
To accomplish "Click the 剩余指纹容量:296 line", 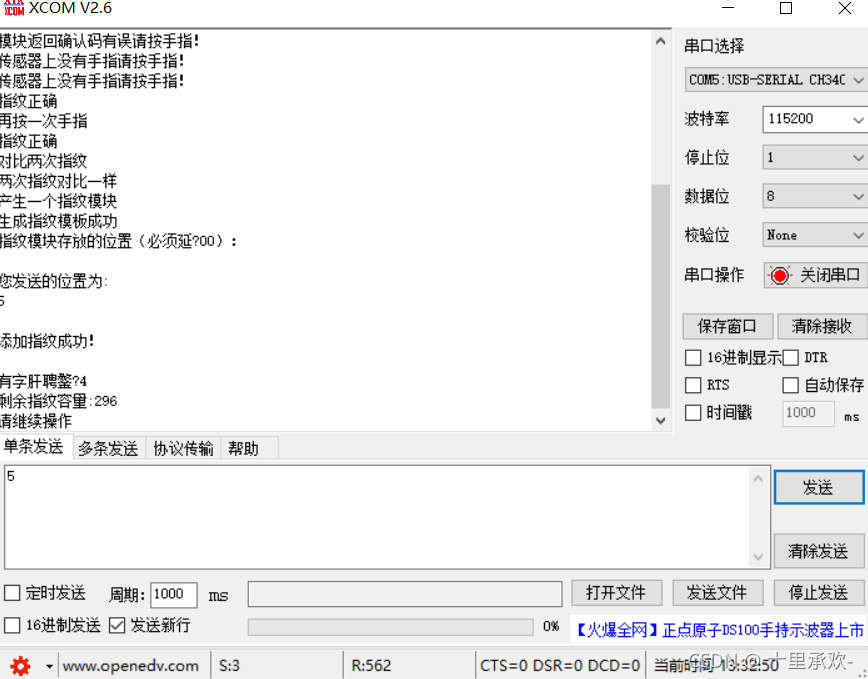I will click(58, 401).
